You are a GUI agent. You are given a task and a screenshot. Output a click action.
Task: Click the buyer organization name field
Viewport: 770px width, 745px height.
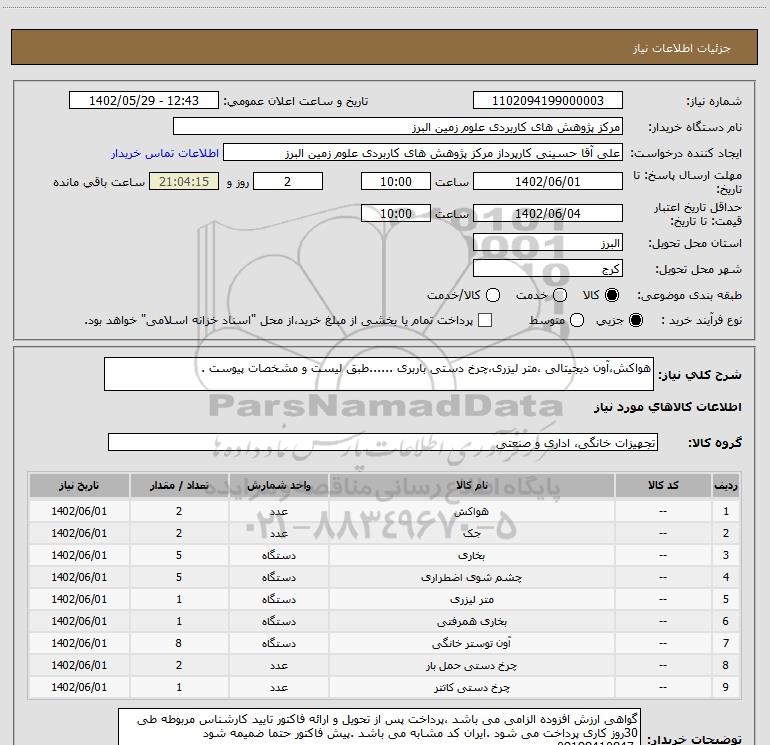[x=398, y=127]
